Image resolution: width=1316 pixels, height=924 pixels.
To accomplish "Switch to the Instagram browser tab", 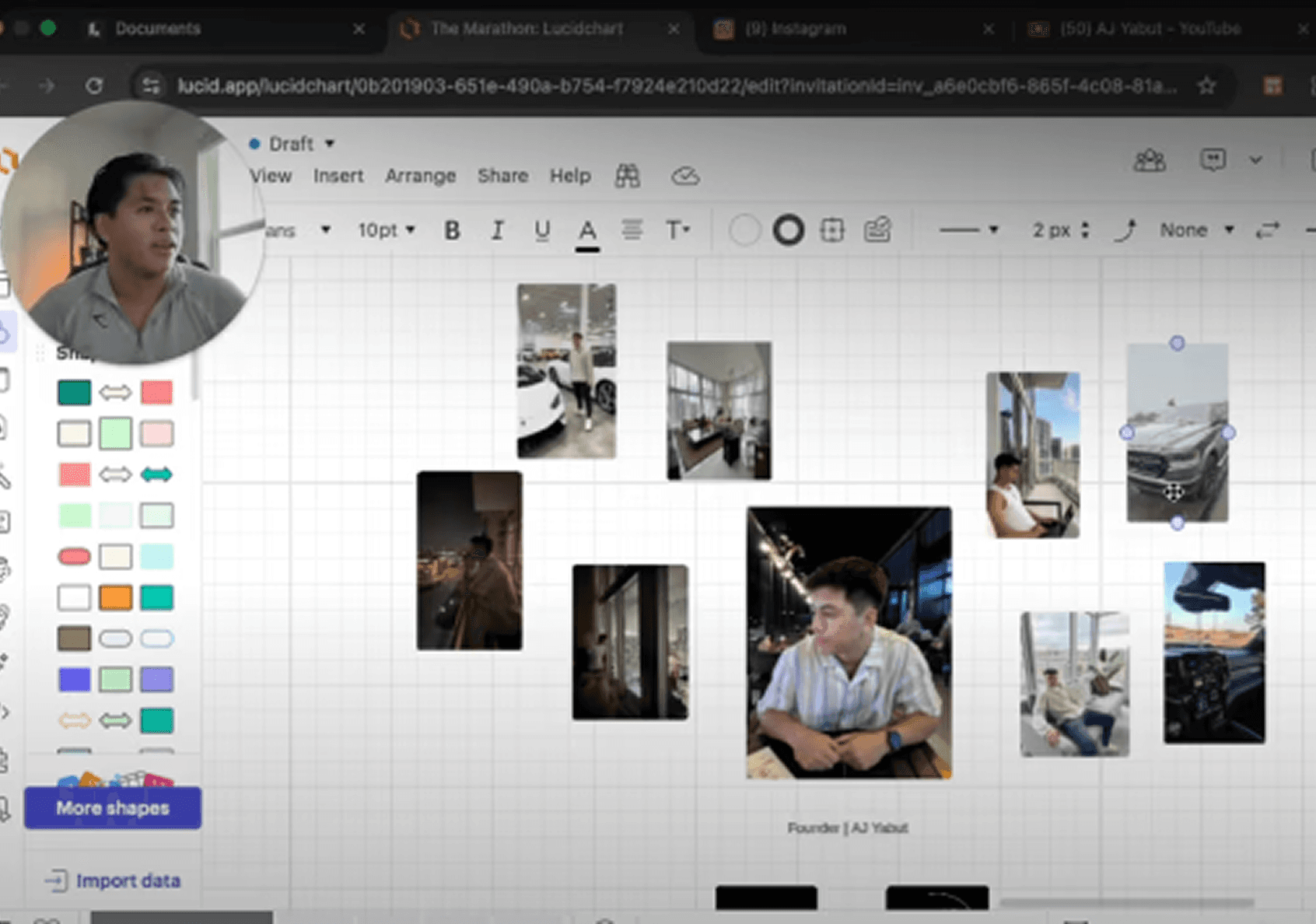I will click(x=794, y=29).
